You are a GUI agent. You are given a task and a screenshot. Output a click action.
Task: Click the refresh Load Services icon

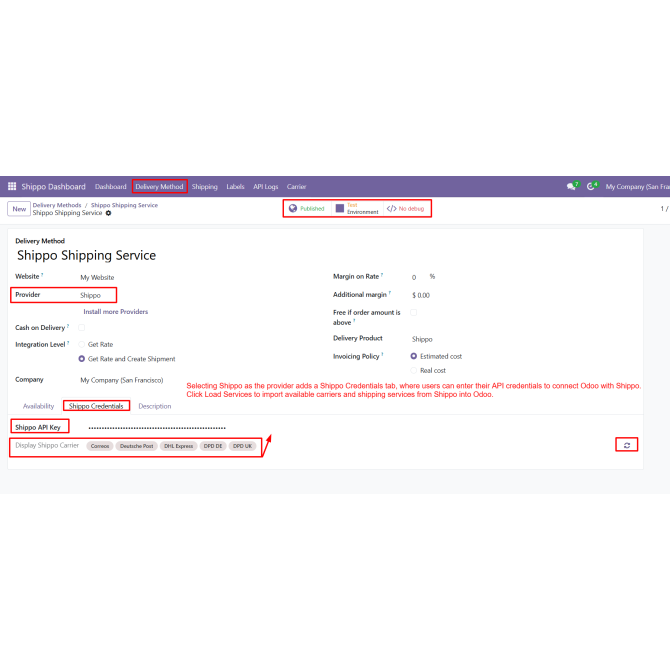626,445
